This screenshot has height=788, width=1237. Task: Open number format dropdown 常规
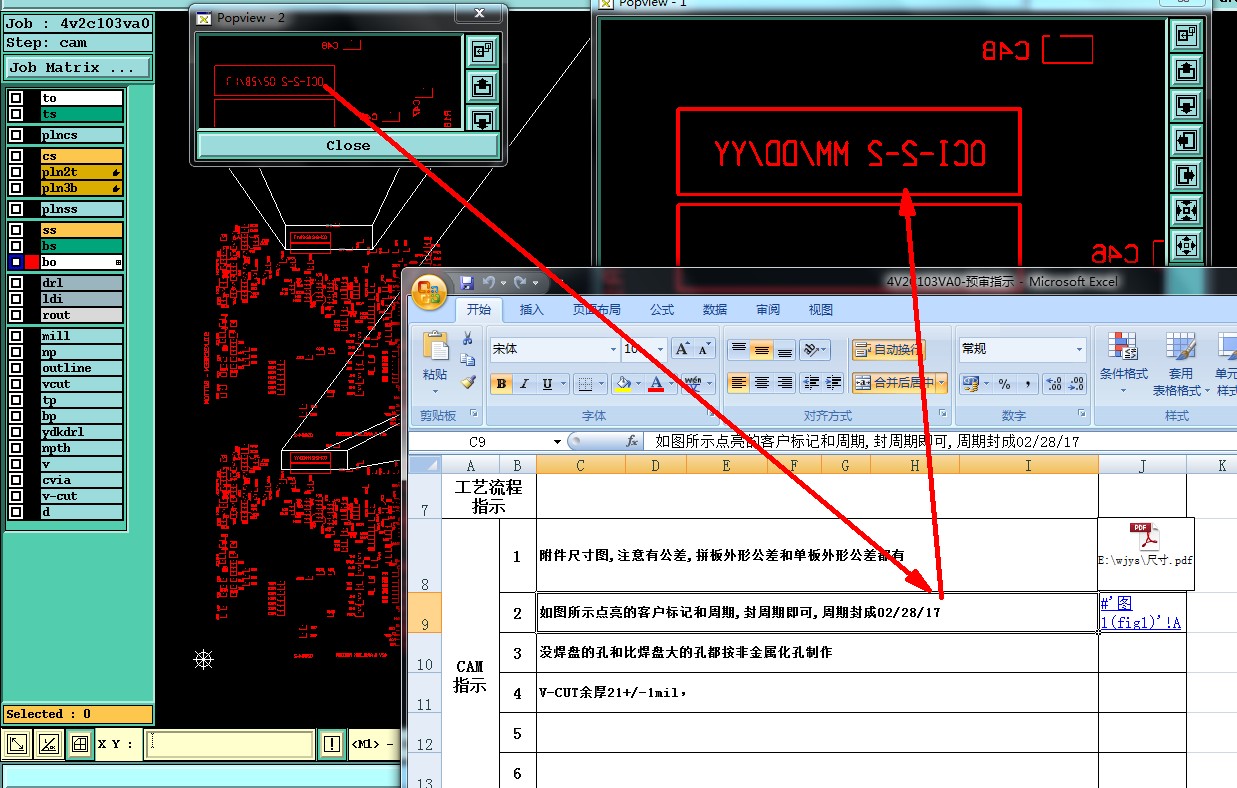tap(1079, 349)
